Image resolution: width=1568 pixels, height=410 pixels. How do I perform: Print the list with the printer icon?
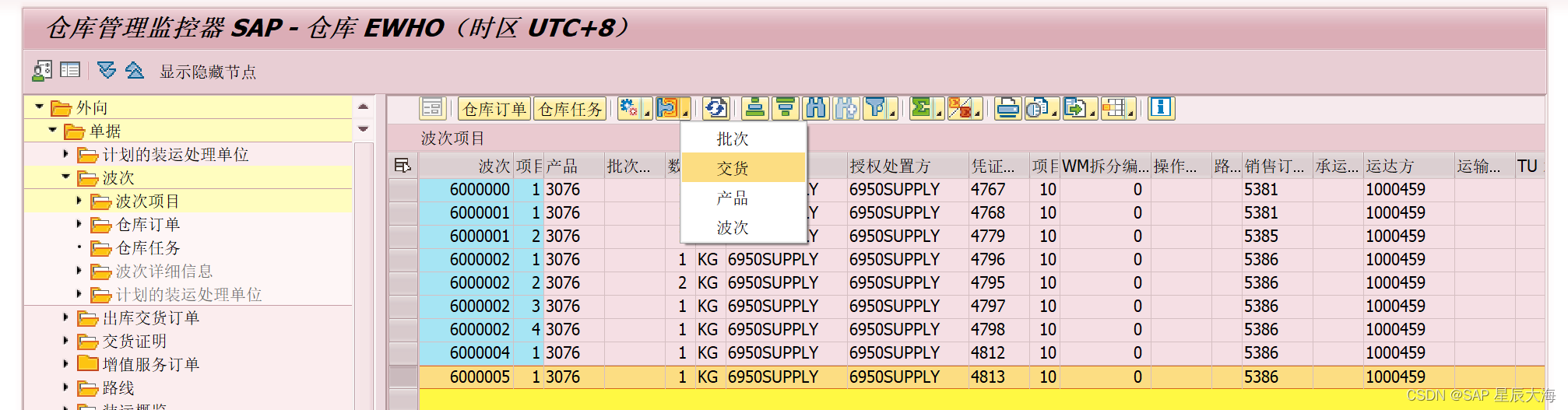coord(1007,108)
